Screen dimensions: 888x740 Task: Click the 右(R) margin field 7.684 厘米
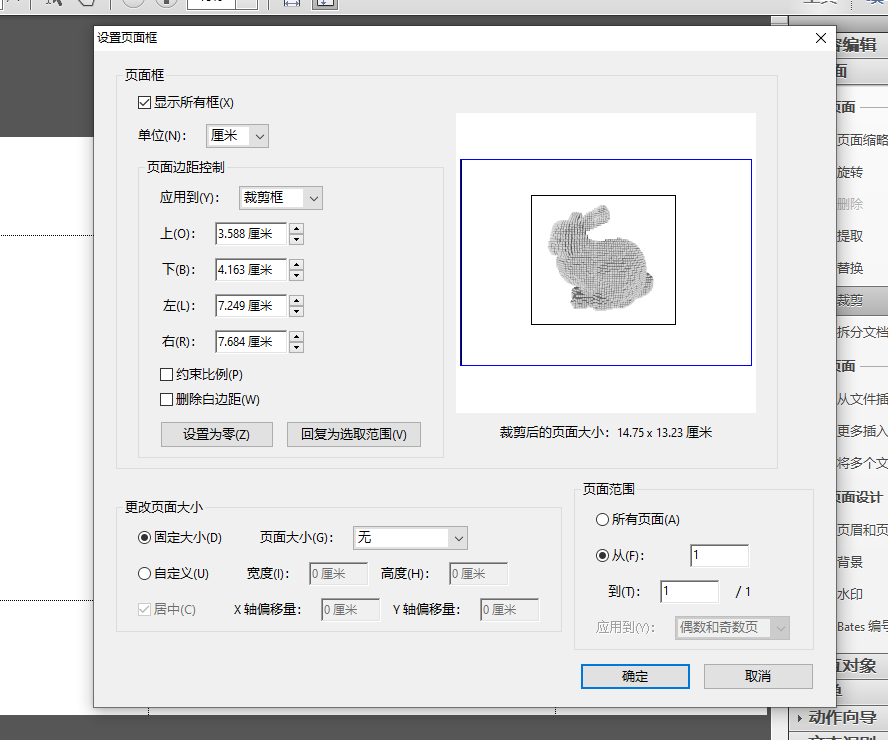(x=251, y=342)
